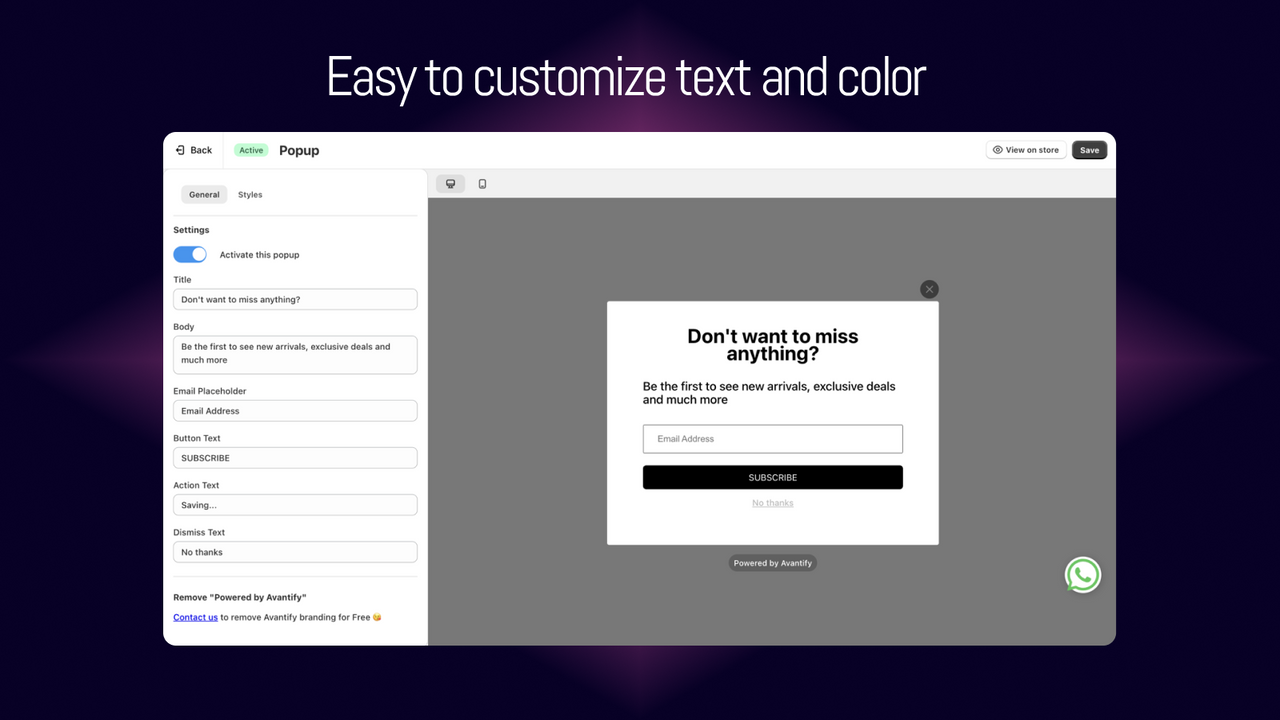Focus the Email Placeholder input
Viewport: 1280px width, 720px height.
295,411
